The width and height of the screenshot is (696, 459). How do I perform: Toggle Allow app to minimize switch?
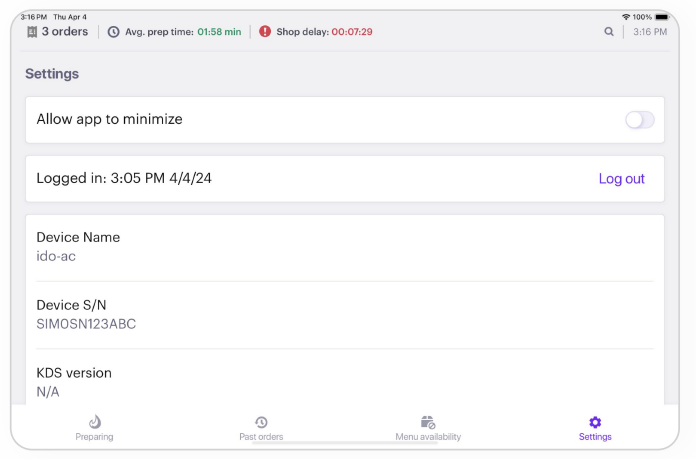(x=640, y=120)
